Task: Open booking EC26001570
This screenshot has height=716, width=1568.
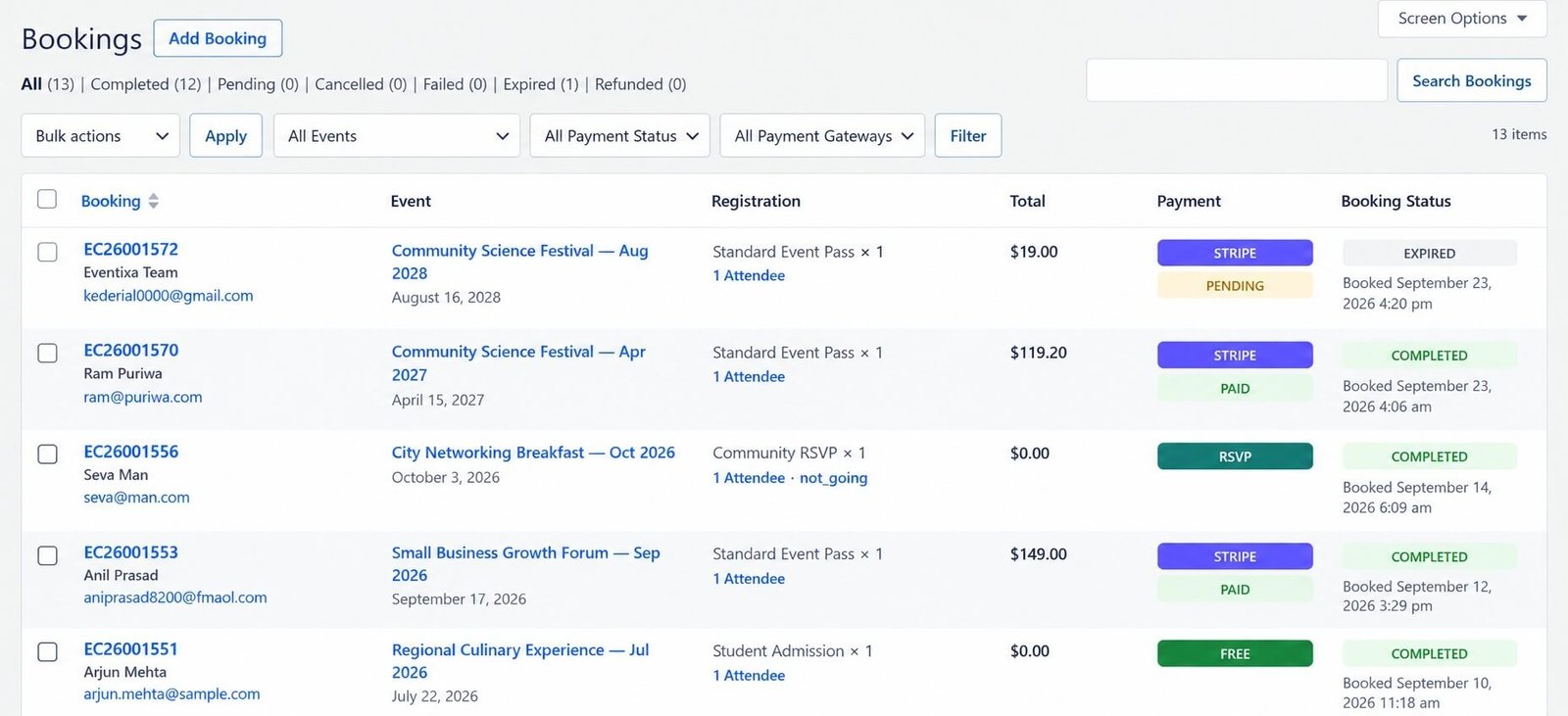Action: click(130, 350)
